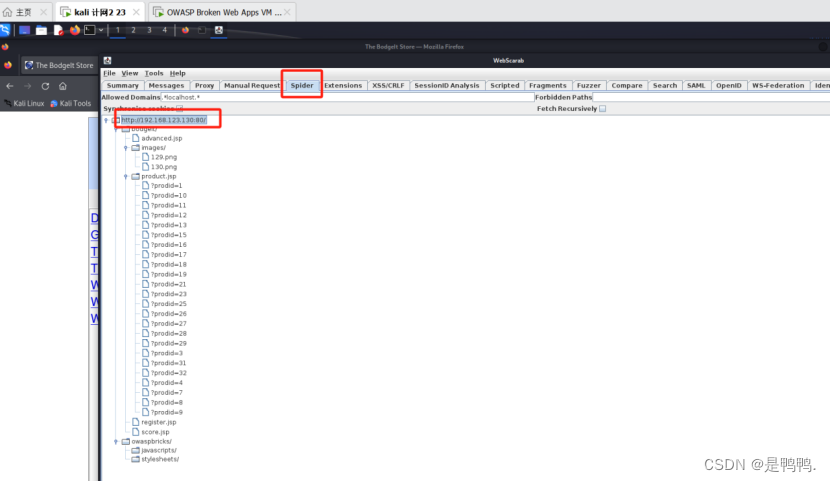Open the File menu in WebScarab
This screenshot has width=831, height=482.
coord(109,73)
